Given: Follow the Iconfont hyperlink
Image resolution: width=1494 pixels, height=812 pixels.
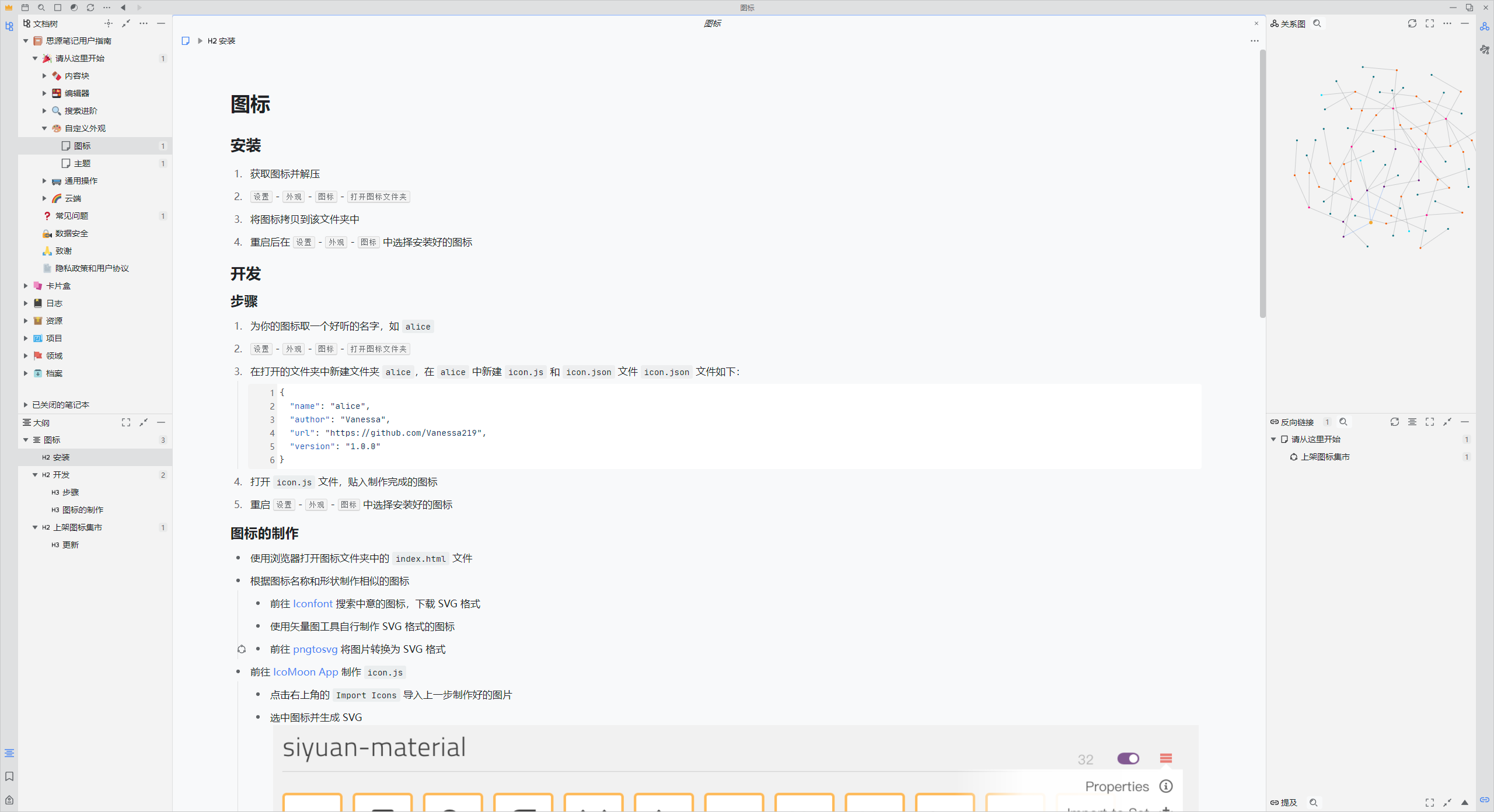Looking at the screenshot, I should click(313, 604).
